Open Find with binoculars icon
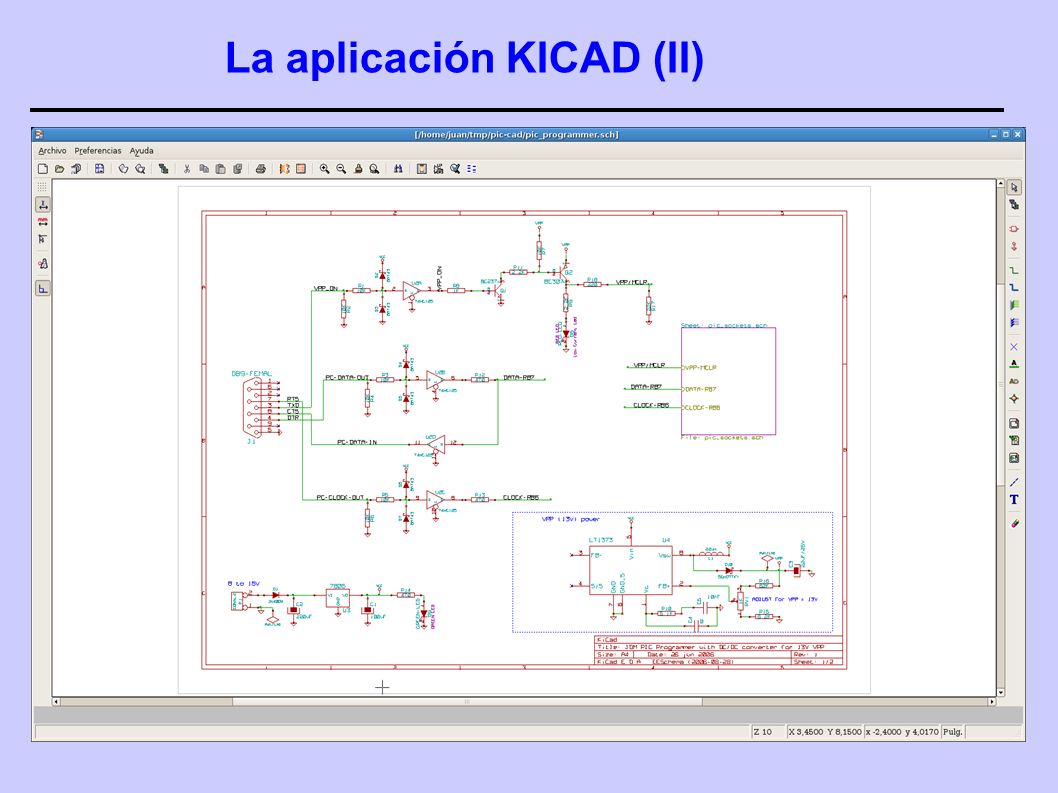This screenshot has width=1058, height=793. click(398, 169)
